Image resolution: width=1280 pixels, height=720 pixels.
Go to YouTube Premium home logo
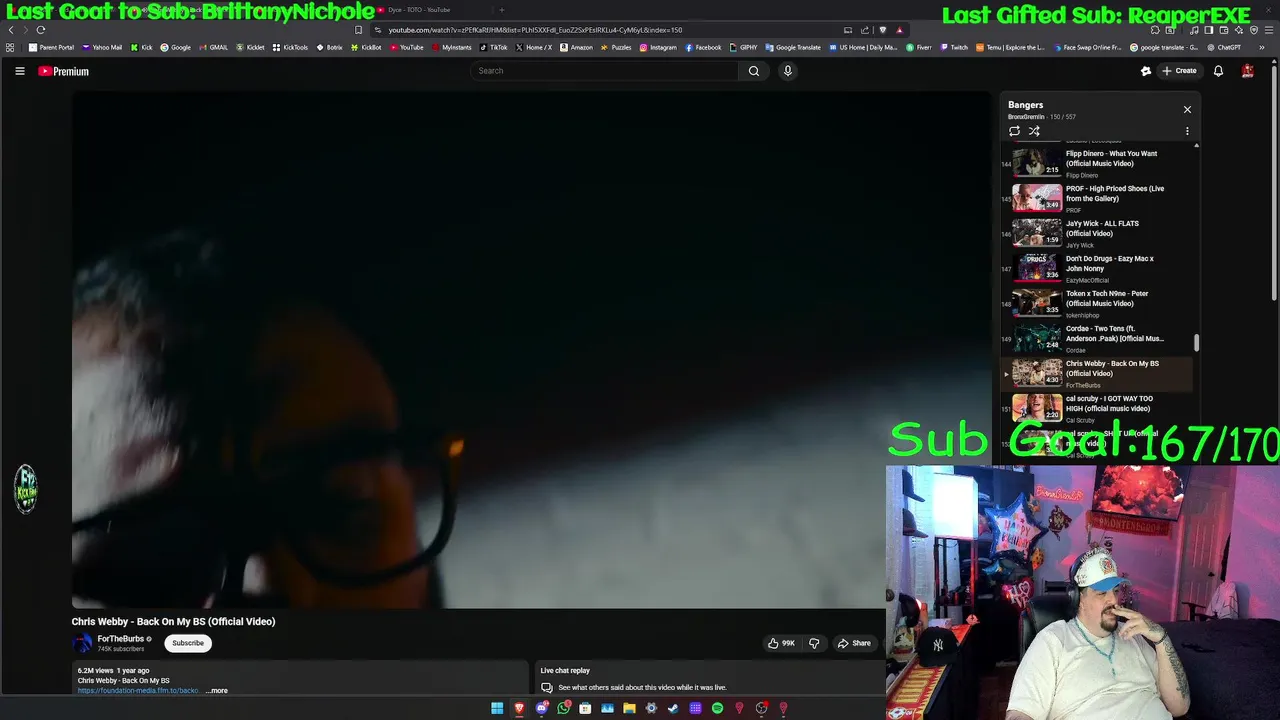(x=63, y=71)
